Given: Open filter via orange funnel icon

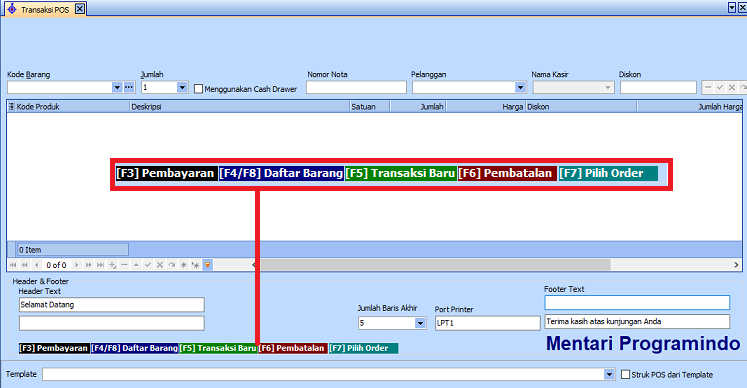Looking at the screenshot, I should click(208, 265).
